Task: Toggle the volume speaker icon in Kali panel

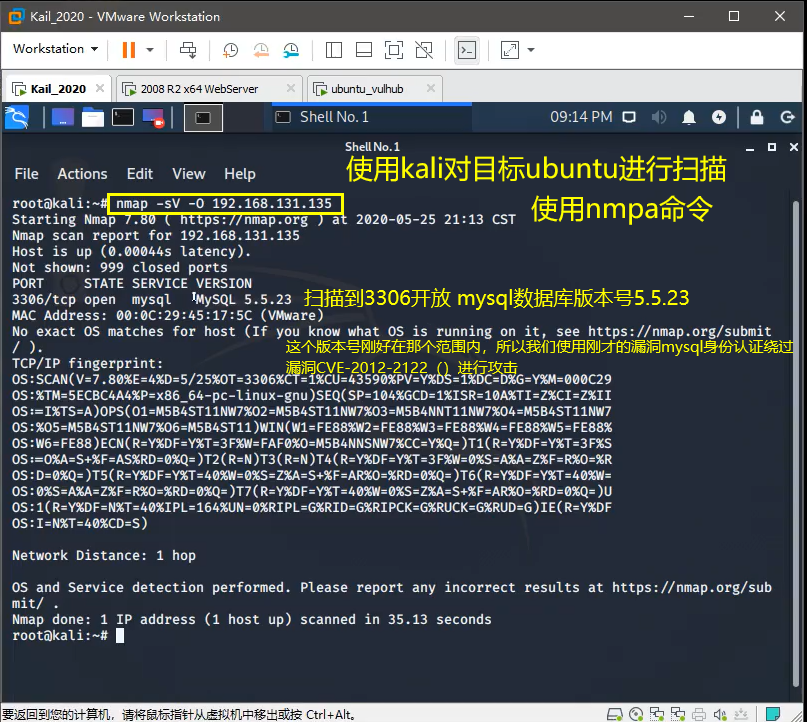Action: click(x=659, y=117)
